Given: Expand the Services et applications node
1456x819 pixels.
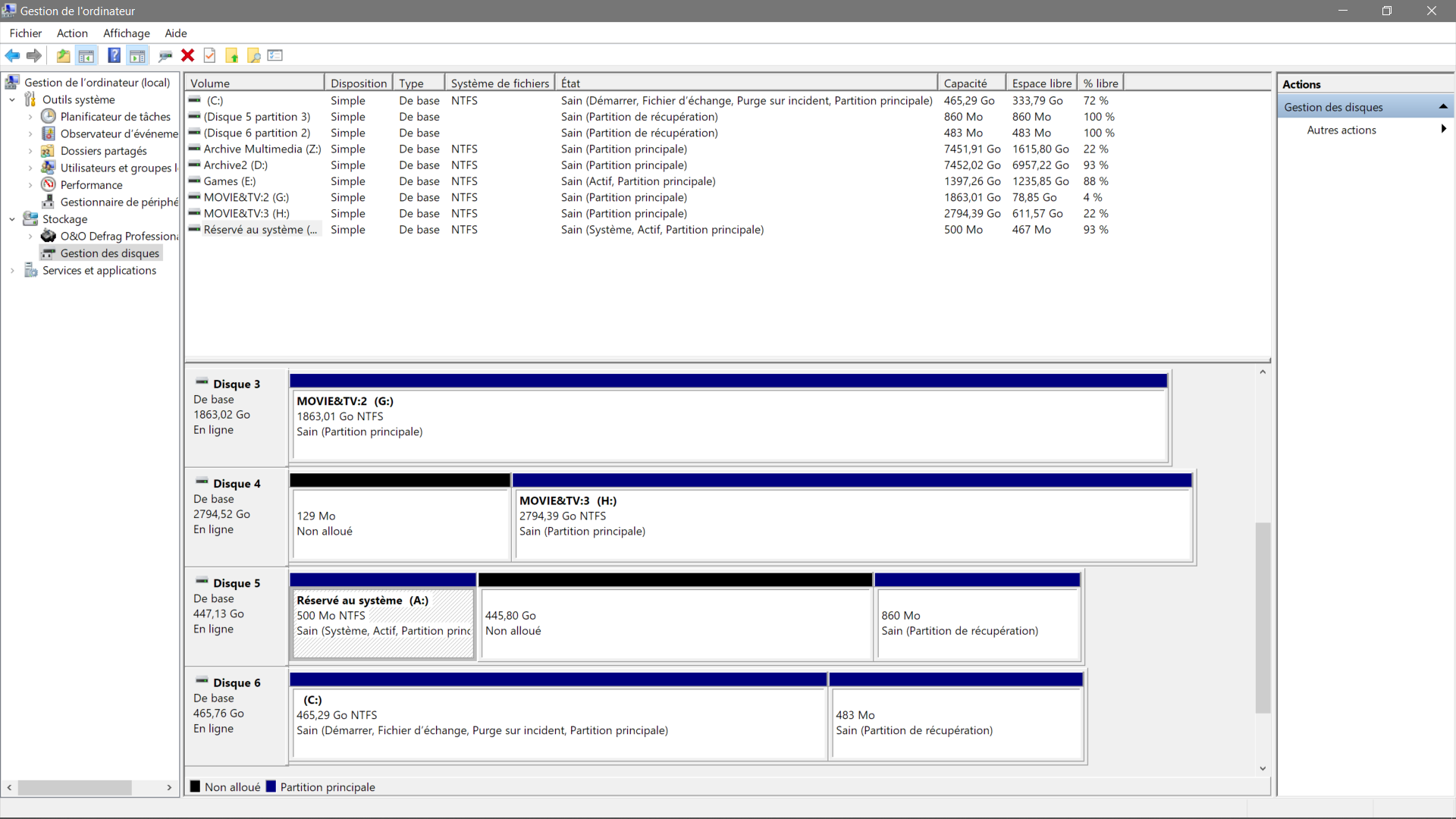Looking at the screenshot, I should 12,270.
